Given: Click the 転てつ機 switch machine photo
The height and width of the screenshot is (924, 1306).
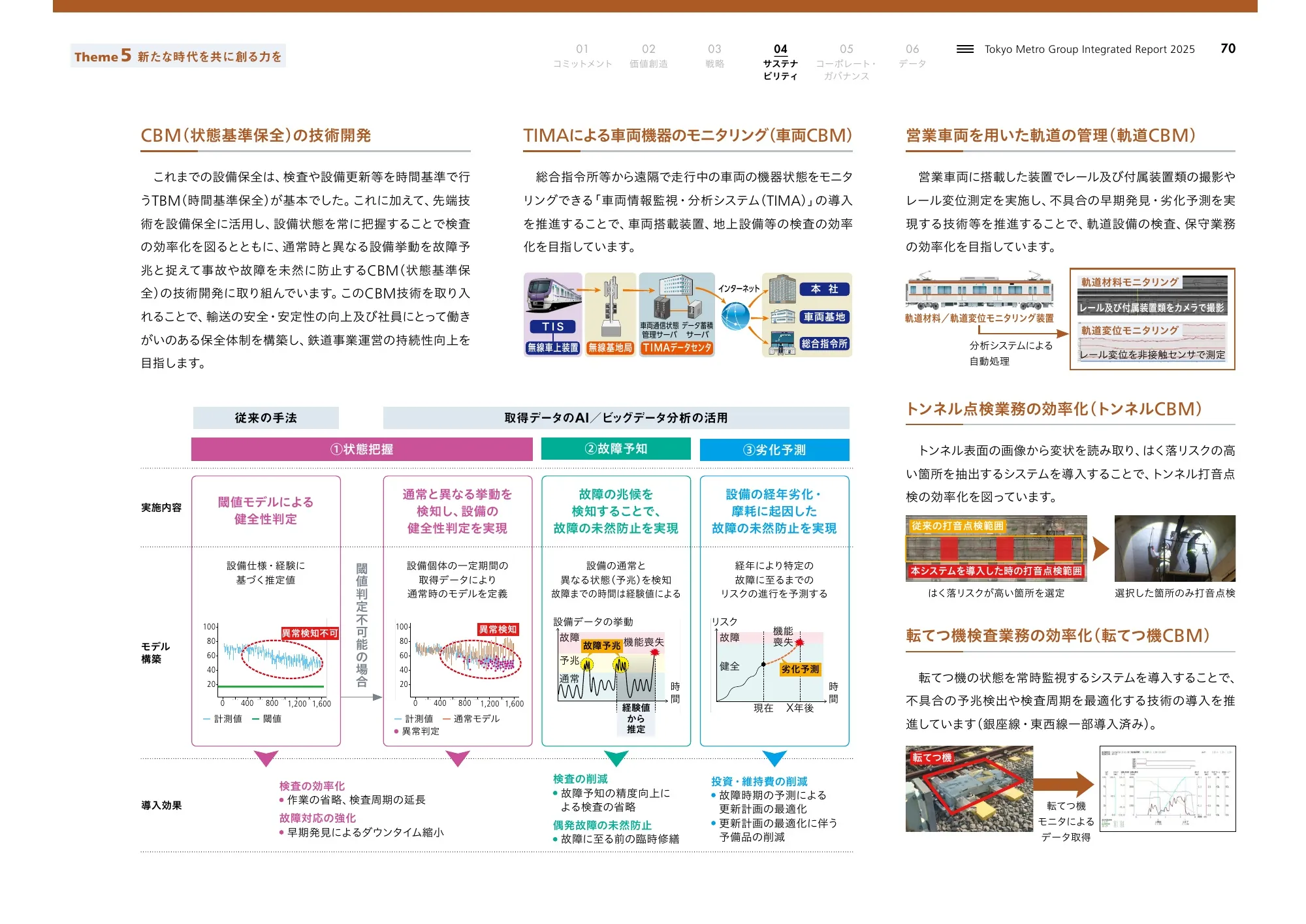Looking at the screenshot, I should click(x=969, y=788).
